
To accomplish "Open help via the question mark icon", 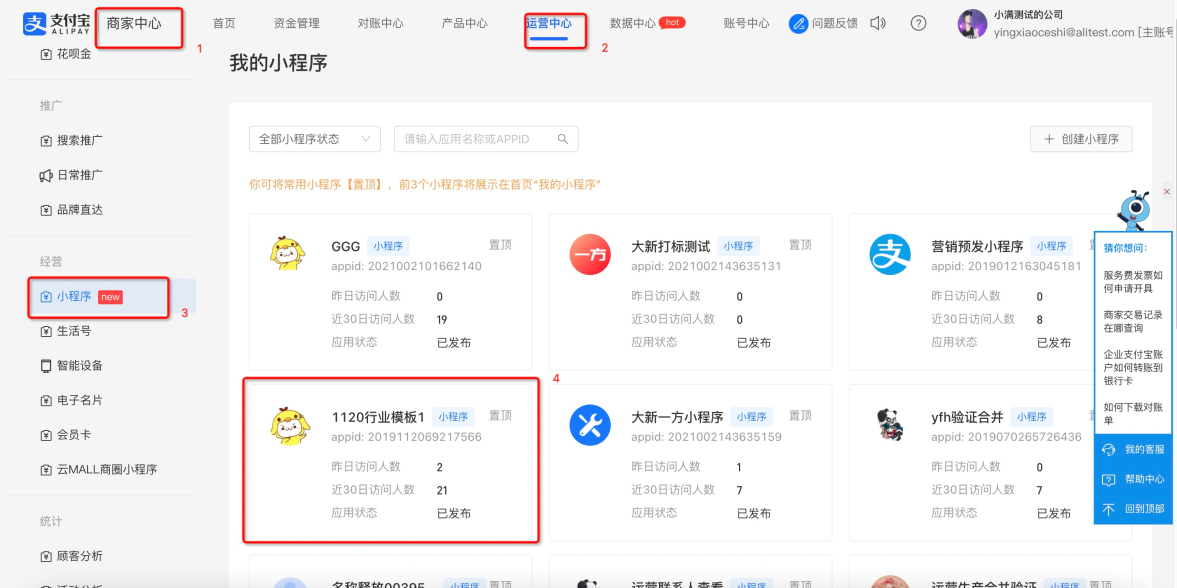I will click(x=918, y=23).
